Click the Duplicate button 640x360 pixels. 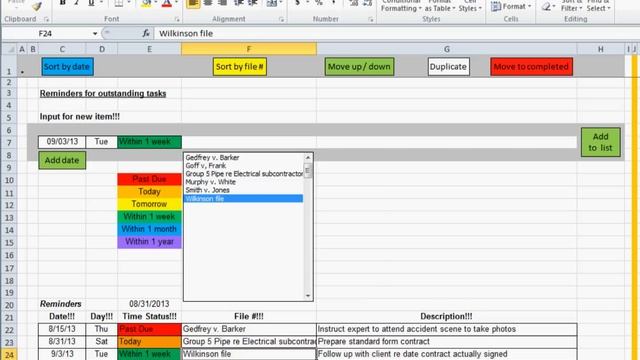coord(449,67)
